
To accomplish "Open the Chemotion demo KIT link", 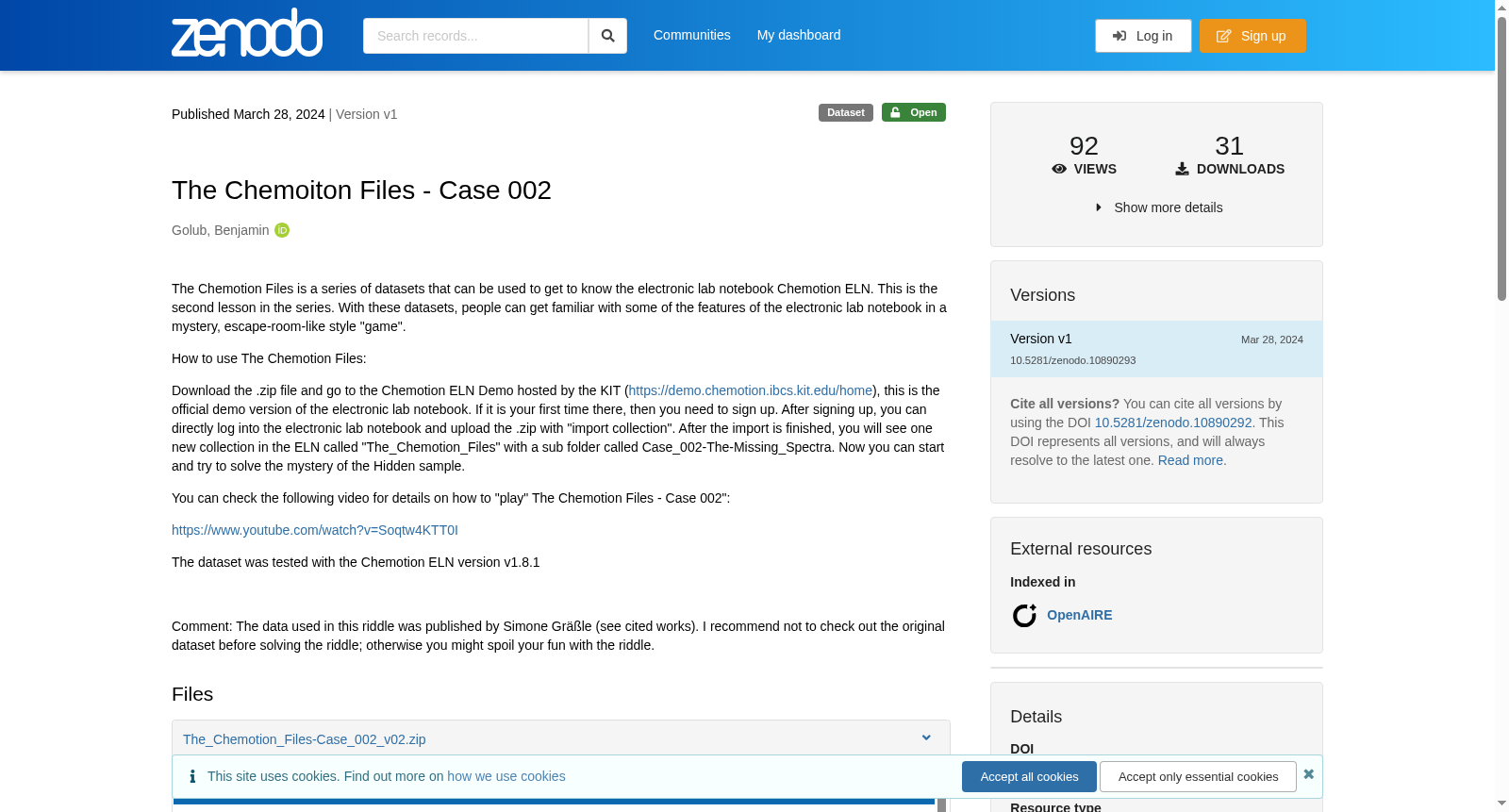I will [750, 390].
